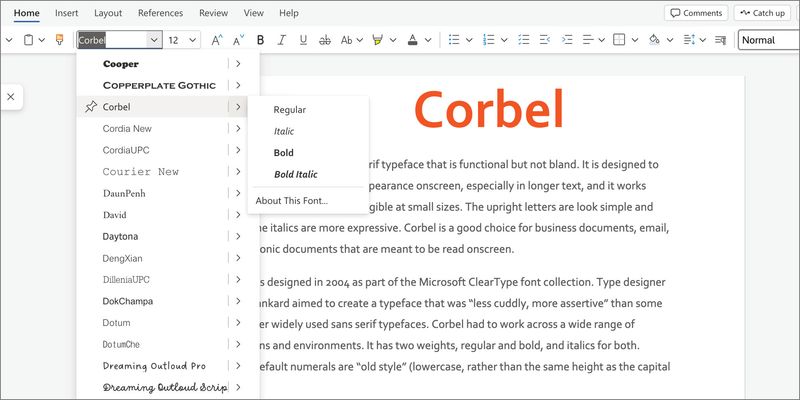Open the Layout tab
Screen dimensions: 800x400
108,13
